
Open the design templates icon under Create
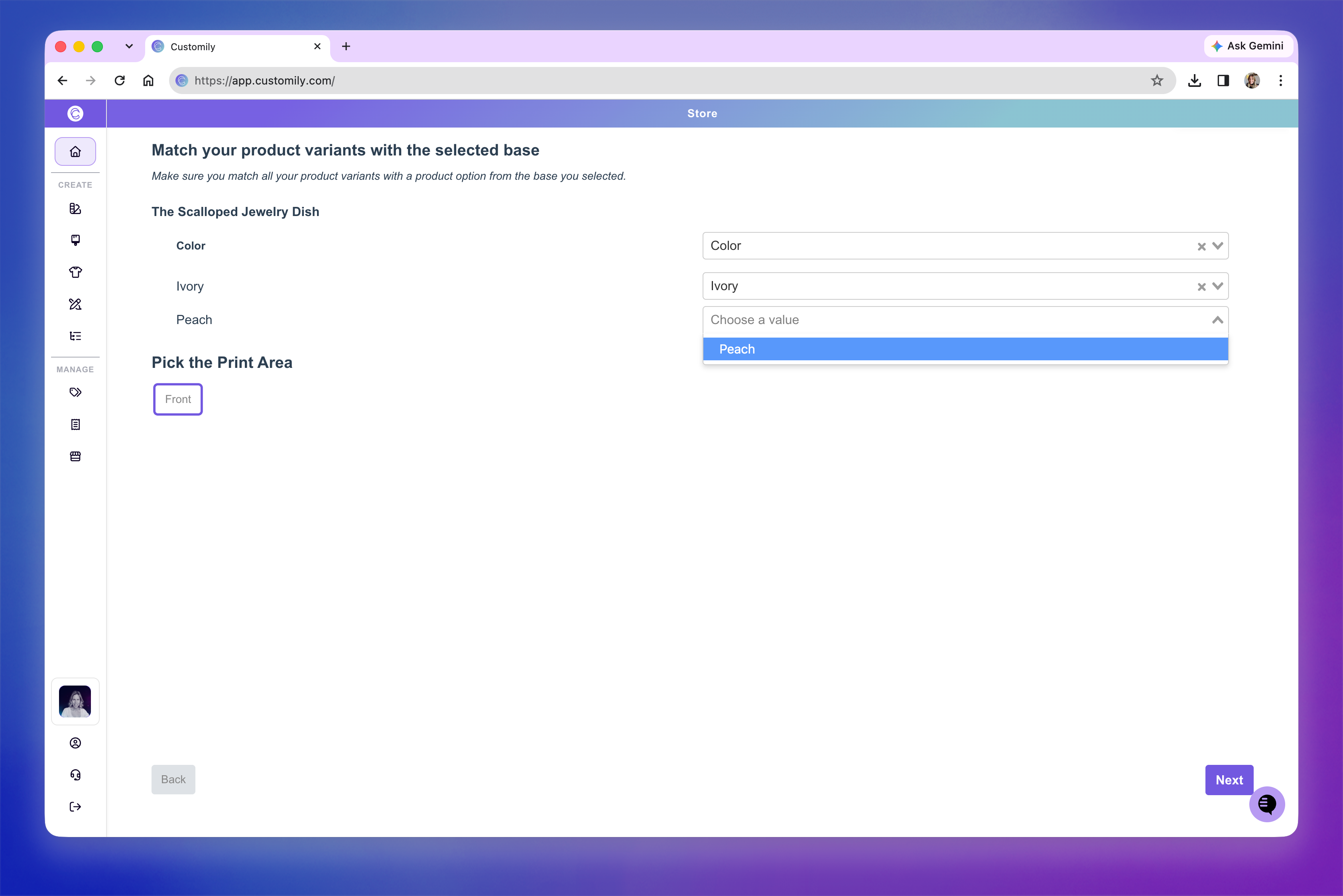[75, 208]
